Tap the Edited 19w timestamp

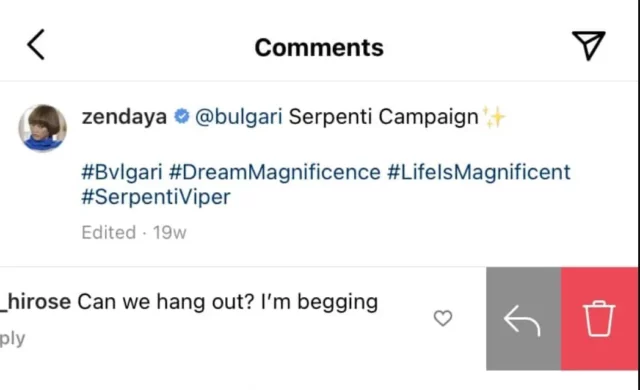[x=134, y=233]
